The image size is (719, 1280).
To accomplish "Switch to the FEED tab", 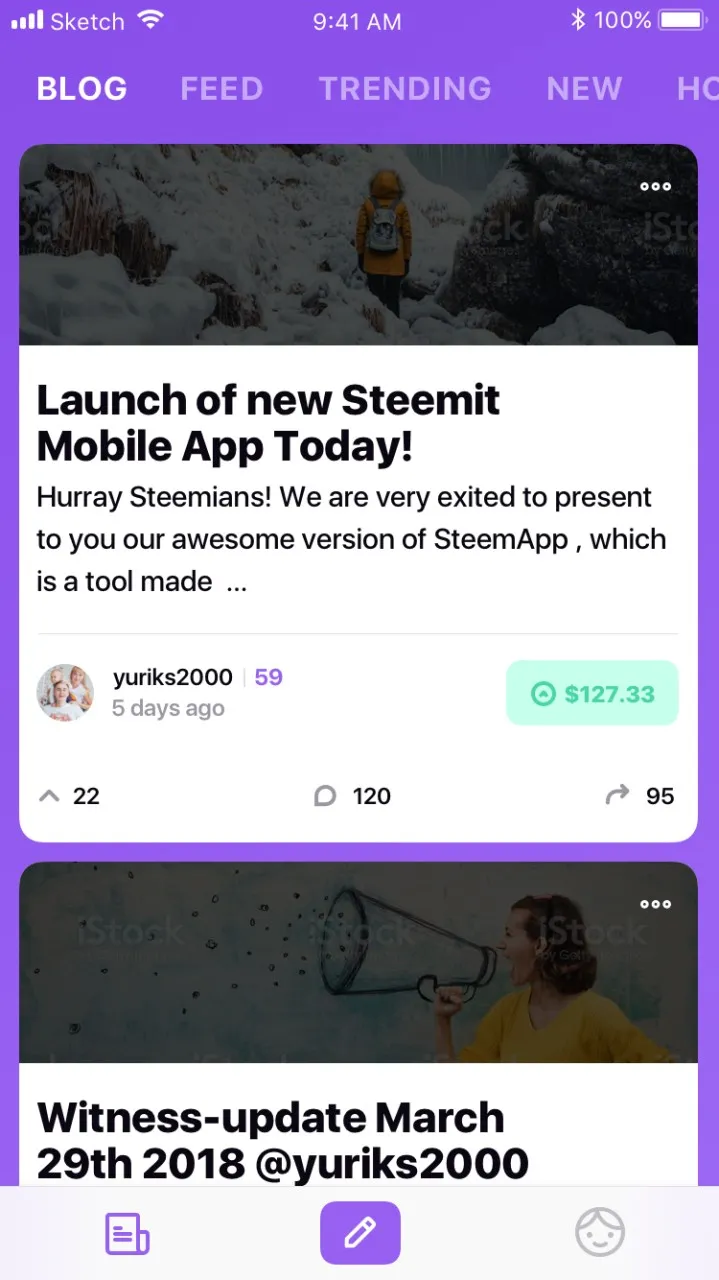I will click(222, 89).
